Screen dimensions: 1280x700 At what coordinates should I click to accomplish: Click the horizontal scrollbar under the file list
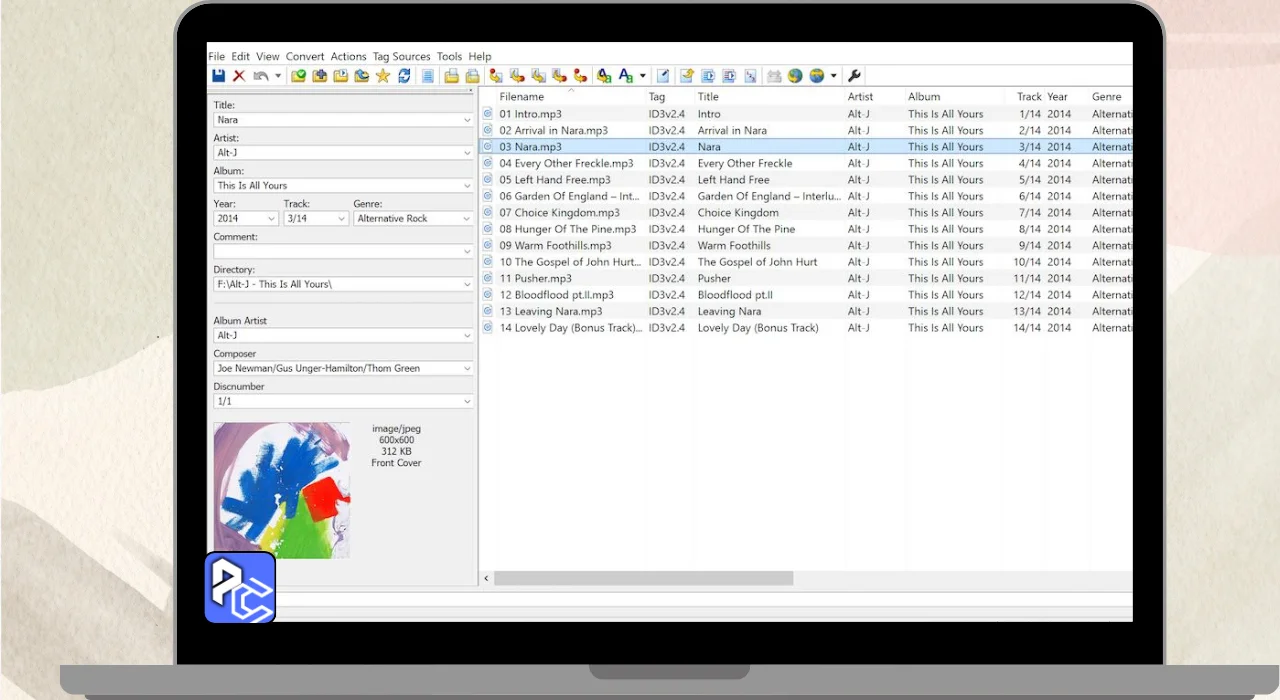click(643, 578)
